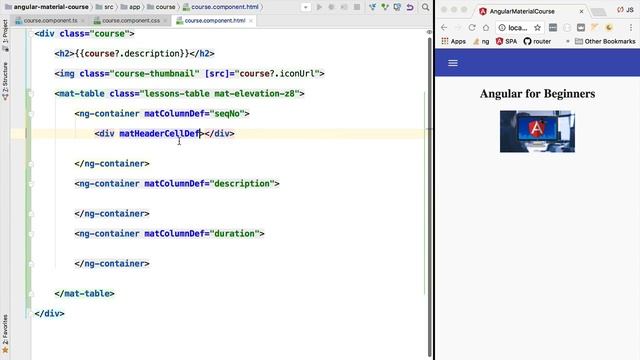The height and width of the screenshot is (360, 640).
Task: Click course.component.html breadcrumb file
Action: point(220,7)
